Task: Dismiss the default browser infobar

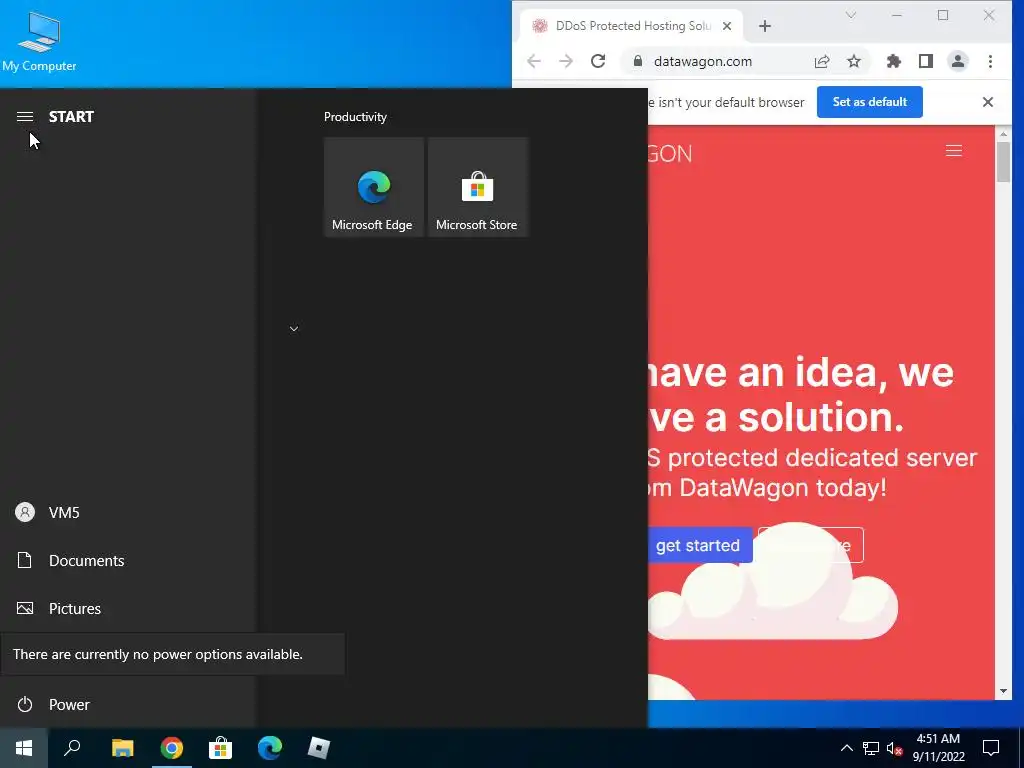Action: pos(987,102)
